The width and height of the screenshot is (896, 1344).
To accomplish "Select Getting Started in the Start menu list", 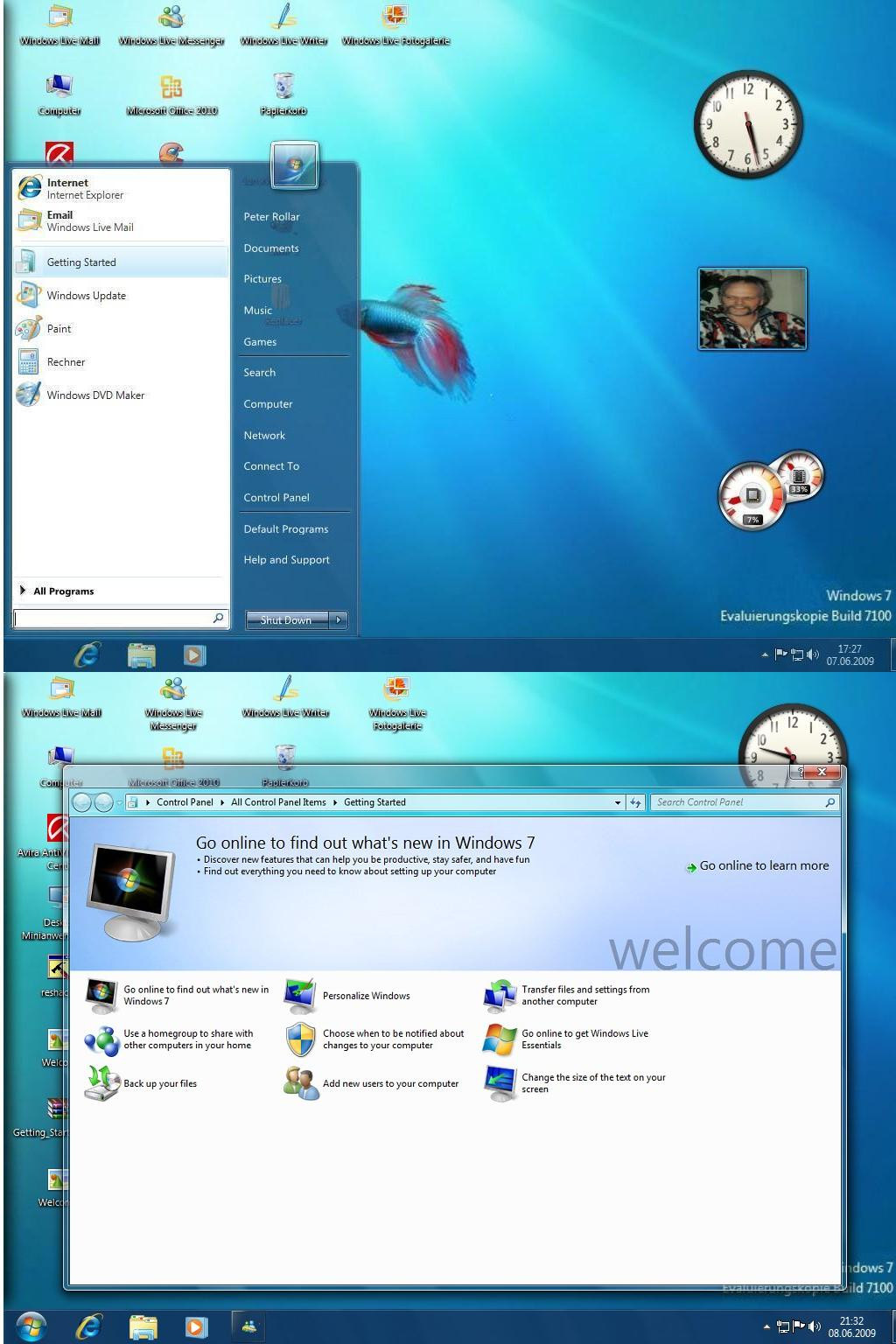I will coord(120,262).
